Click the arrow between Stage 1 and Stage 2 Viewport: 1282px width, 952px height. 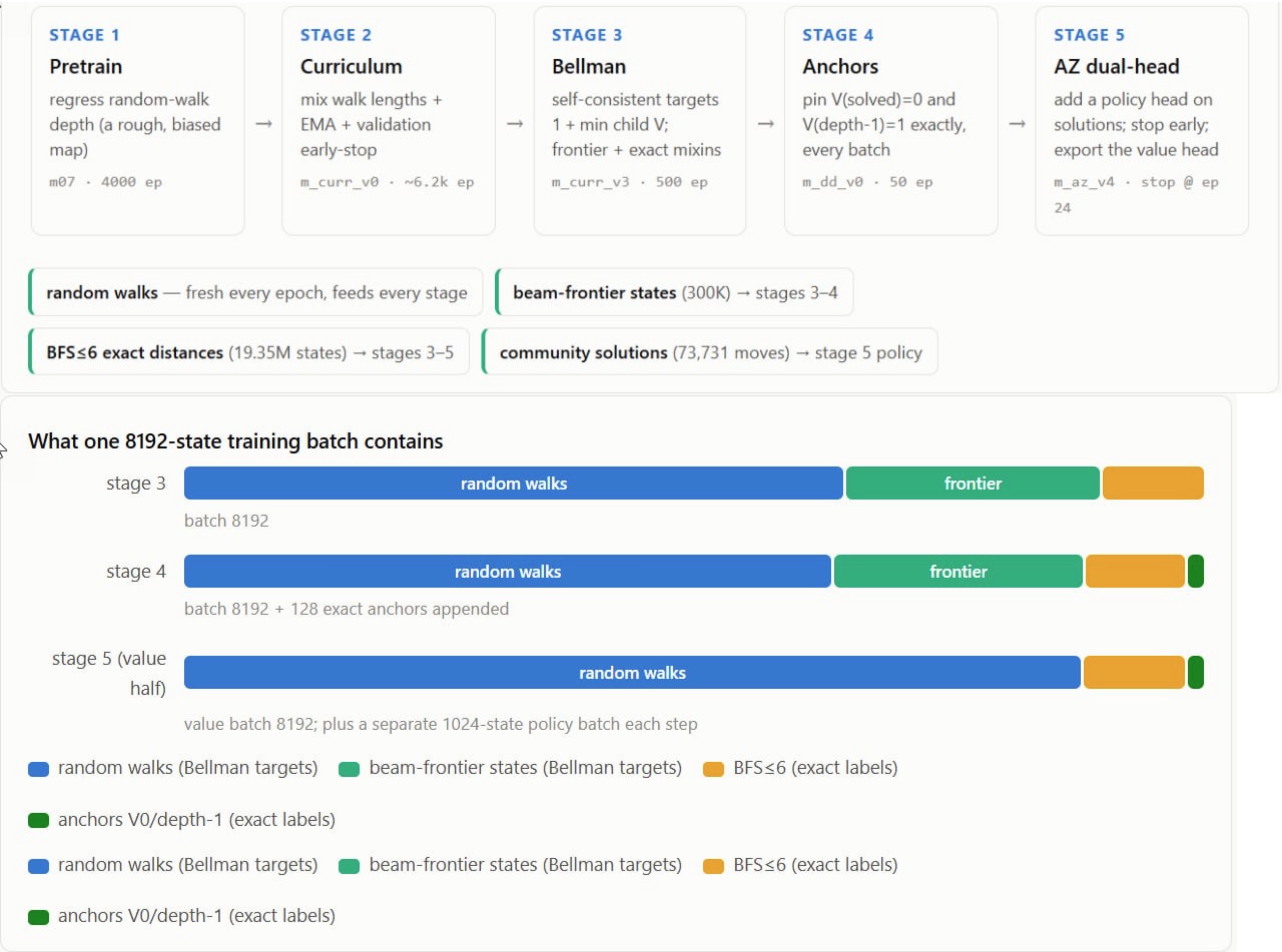(263, 124)
